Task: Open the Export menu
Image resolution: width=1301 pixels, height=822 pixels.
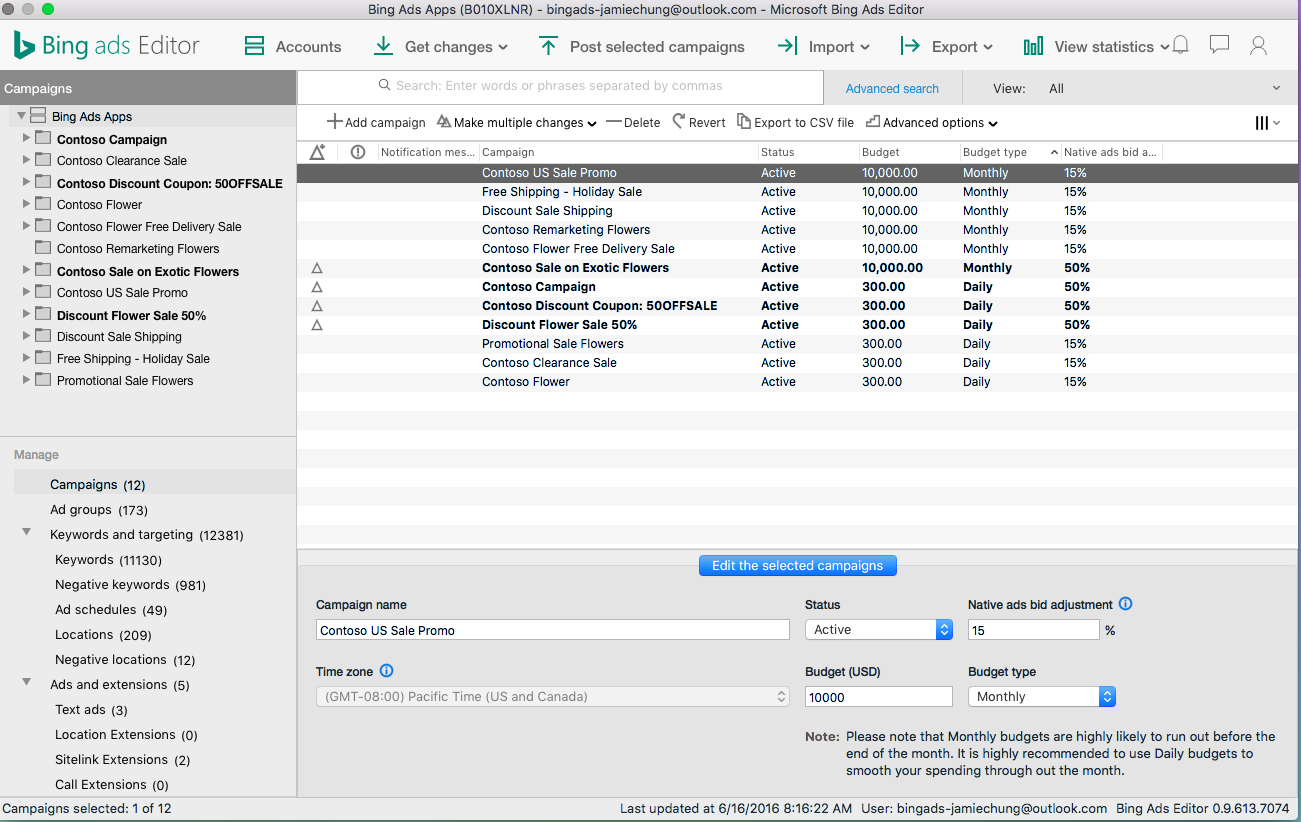Action: tap(946, 46)
